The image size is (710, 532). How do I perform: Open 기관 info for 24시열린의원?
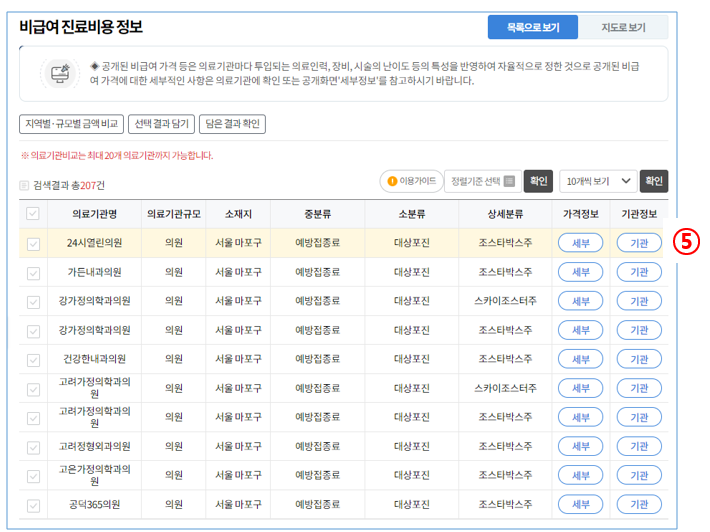639,243
